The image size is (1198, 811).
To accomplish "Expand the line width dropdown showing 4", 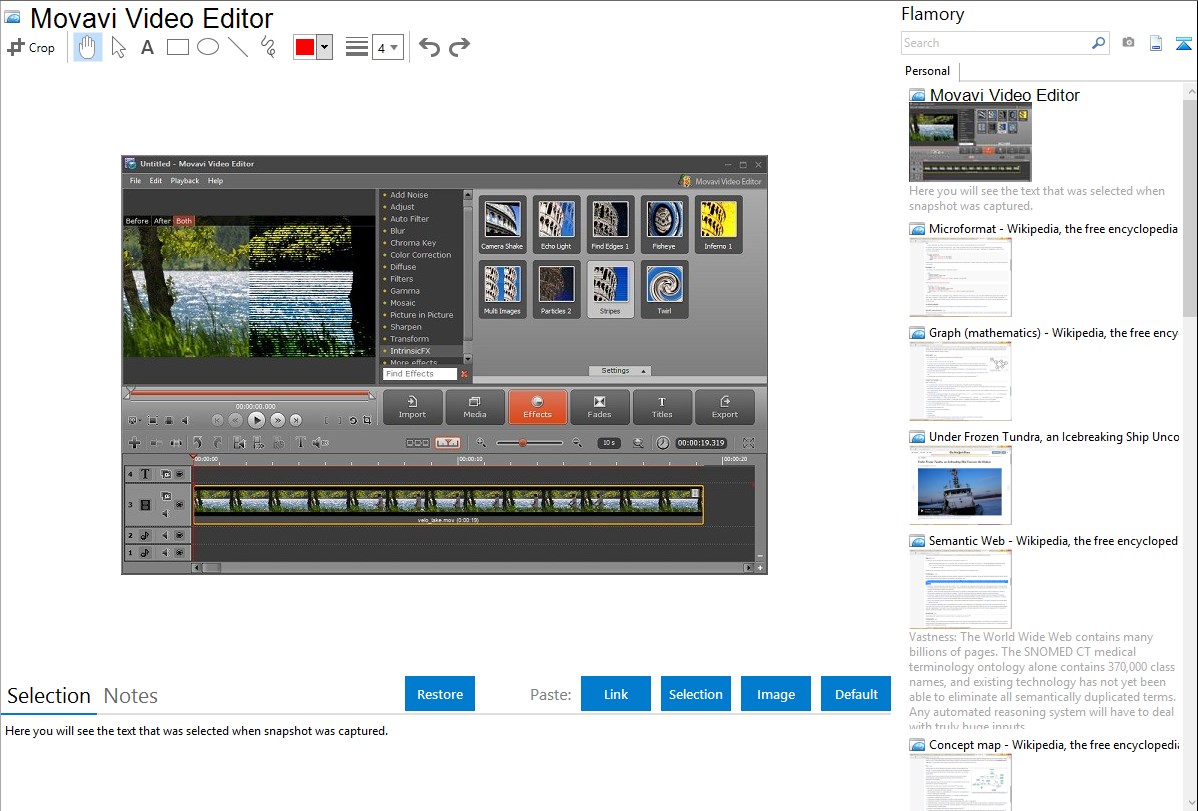I will pos(387,47).
